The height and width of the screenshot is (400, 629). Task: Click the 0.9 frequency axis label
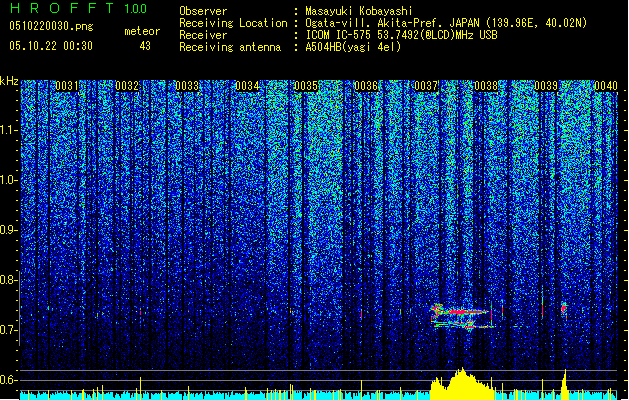(x=9, y=230)
